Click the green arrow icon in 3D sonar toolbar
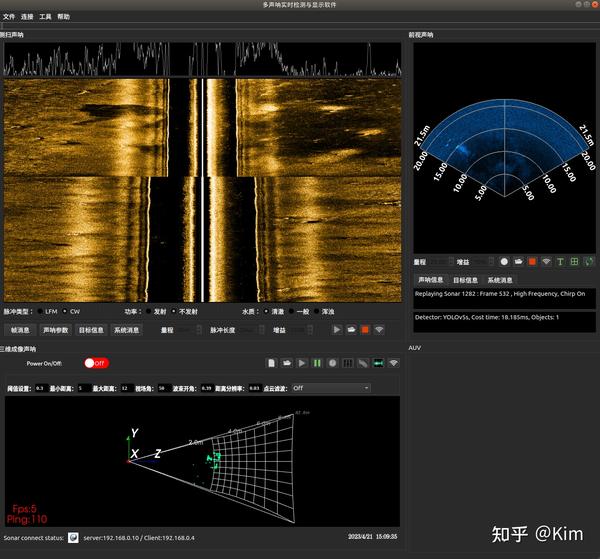Screen dimensions: 600x559 tap(378, 363)
